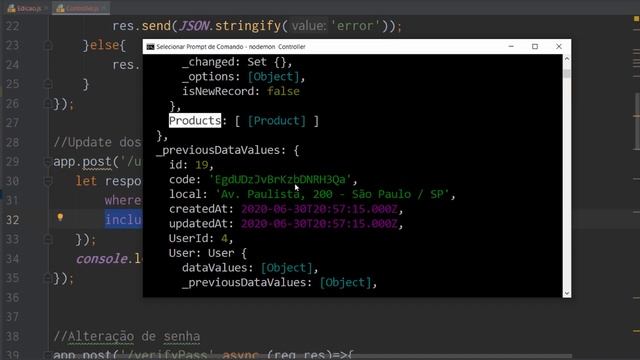Toggle the fold marker on line 26
The width and height of the screenshot is (640, 360).
coord(48,104)
